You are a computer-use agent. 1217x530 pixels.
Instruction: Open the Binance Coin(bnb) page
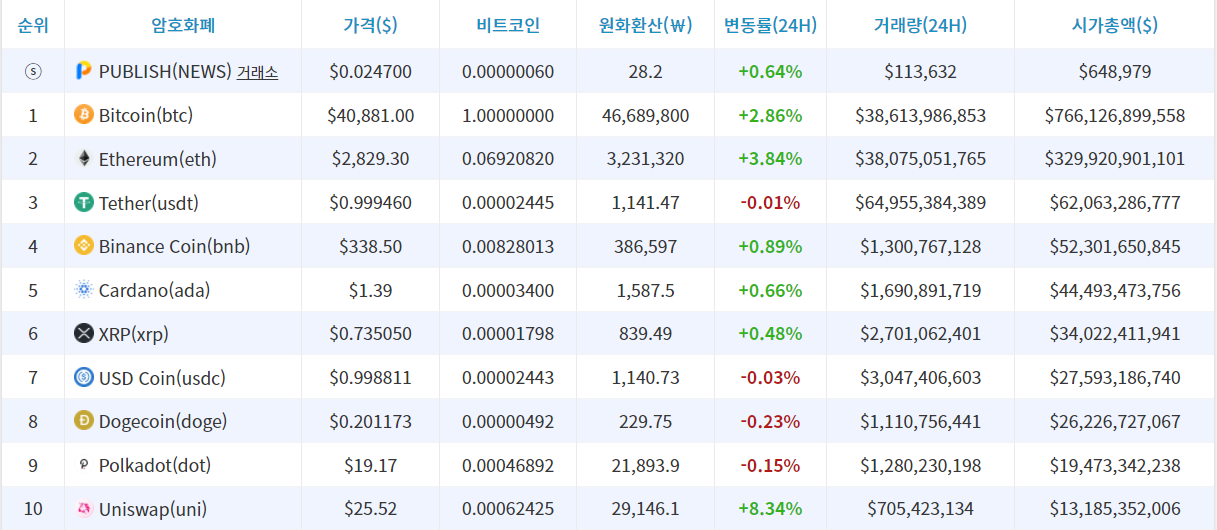[174, 247]
